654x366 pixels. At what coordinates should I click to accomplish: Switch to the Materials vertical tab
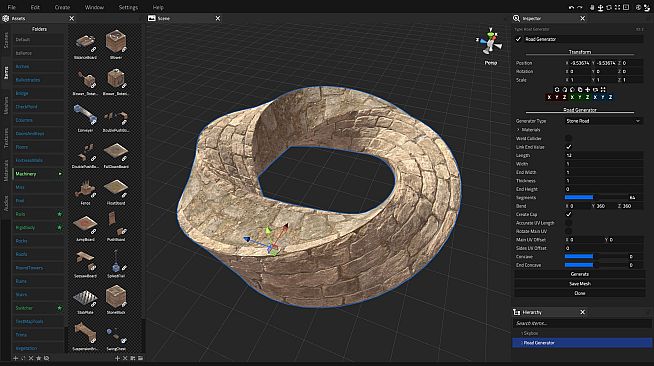(x=6, y=171)
